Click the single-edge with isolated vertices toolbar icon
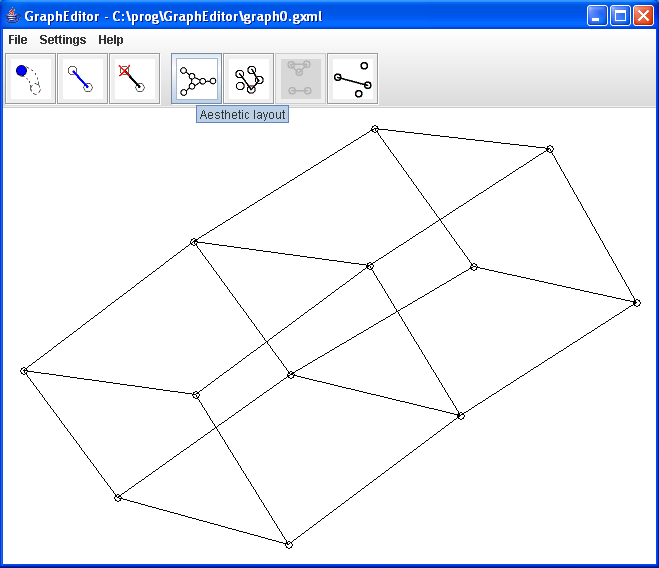 [353, 79]
